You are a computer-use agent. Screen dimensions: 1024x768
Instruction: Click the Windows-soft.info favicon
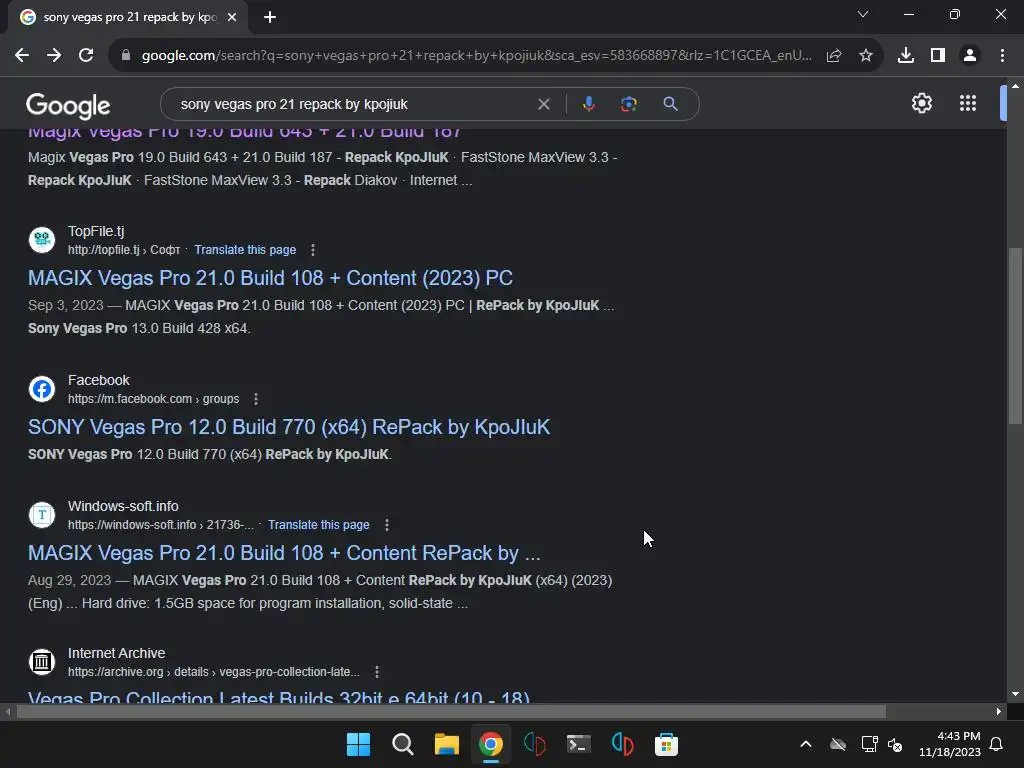(x=42, y=515)
